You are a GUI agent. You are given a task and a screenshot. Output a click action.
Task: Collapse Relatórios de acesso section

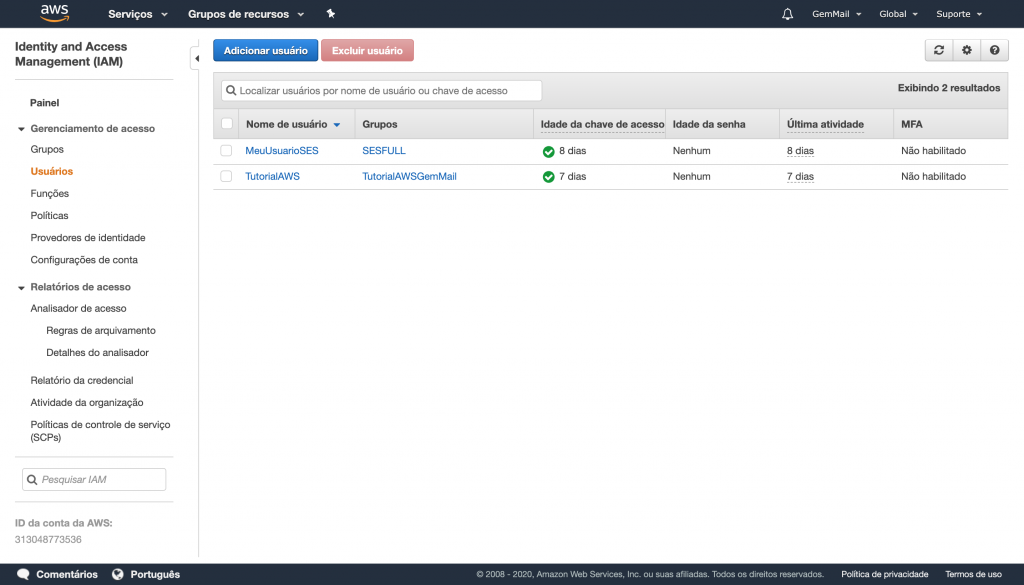[22, 287]
